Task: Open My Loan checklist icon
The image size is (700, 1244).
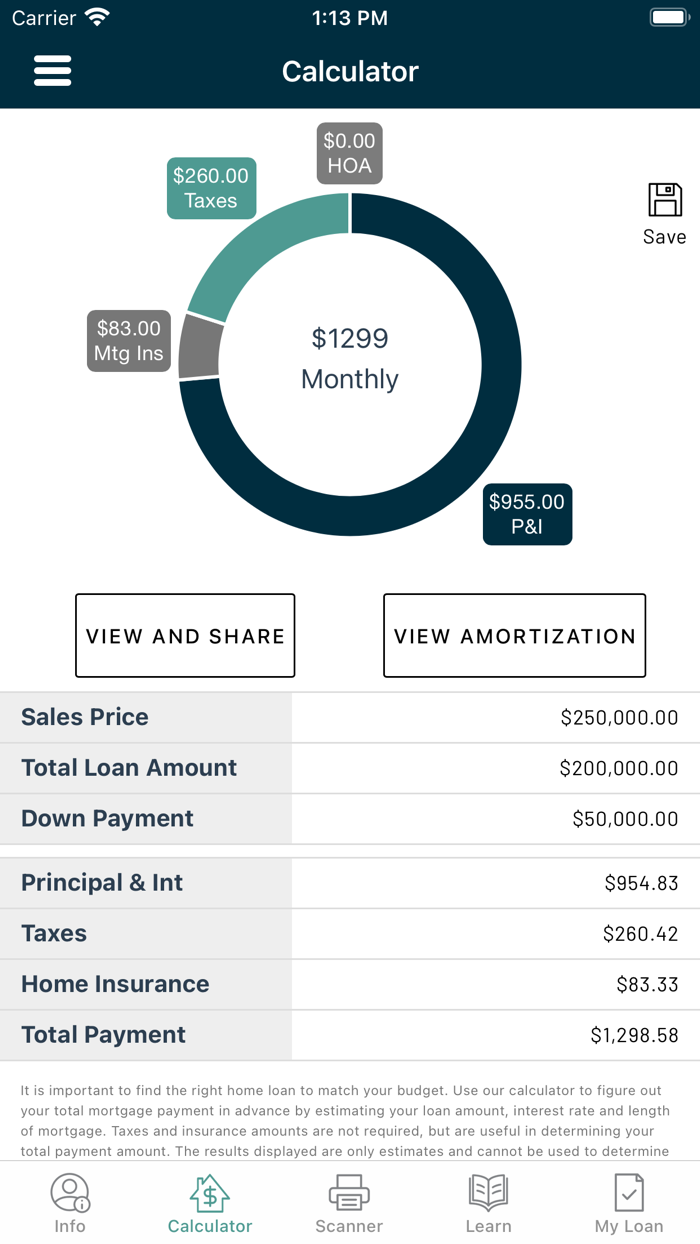Action: 628,1193
